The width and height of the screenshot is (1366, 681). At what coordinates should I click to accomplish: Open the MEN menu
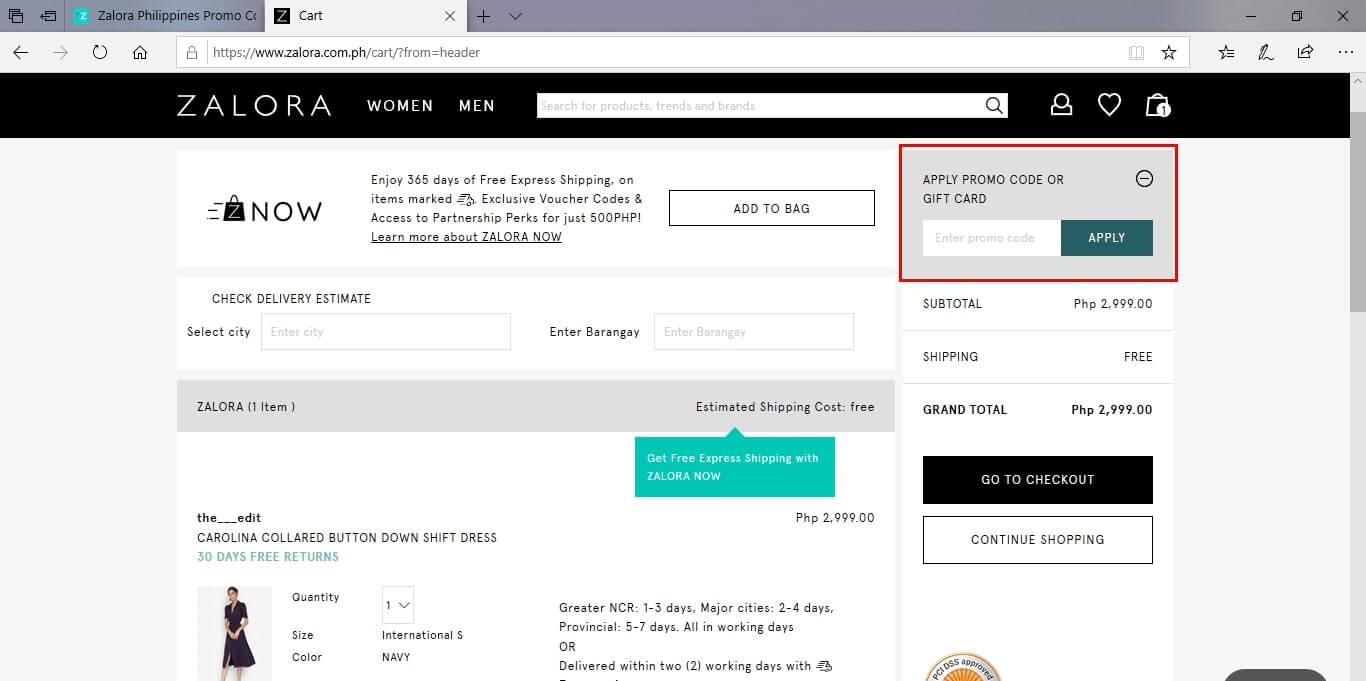point(477,105)
